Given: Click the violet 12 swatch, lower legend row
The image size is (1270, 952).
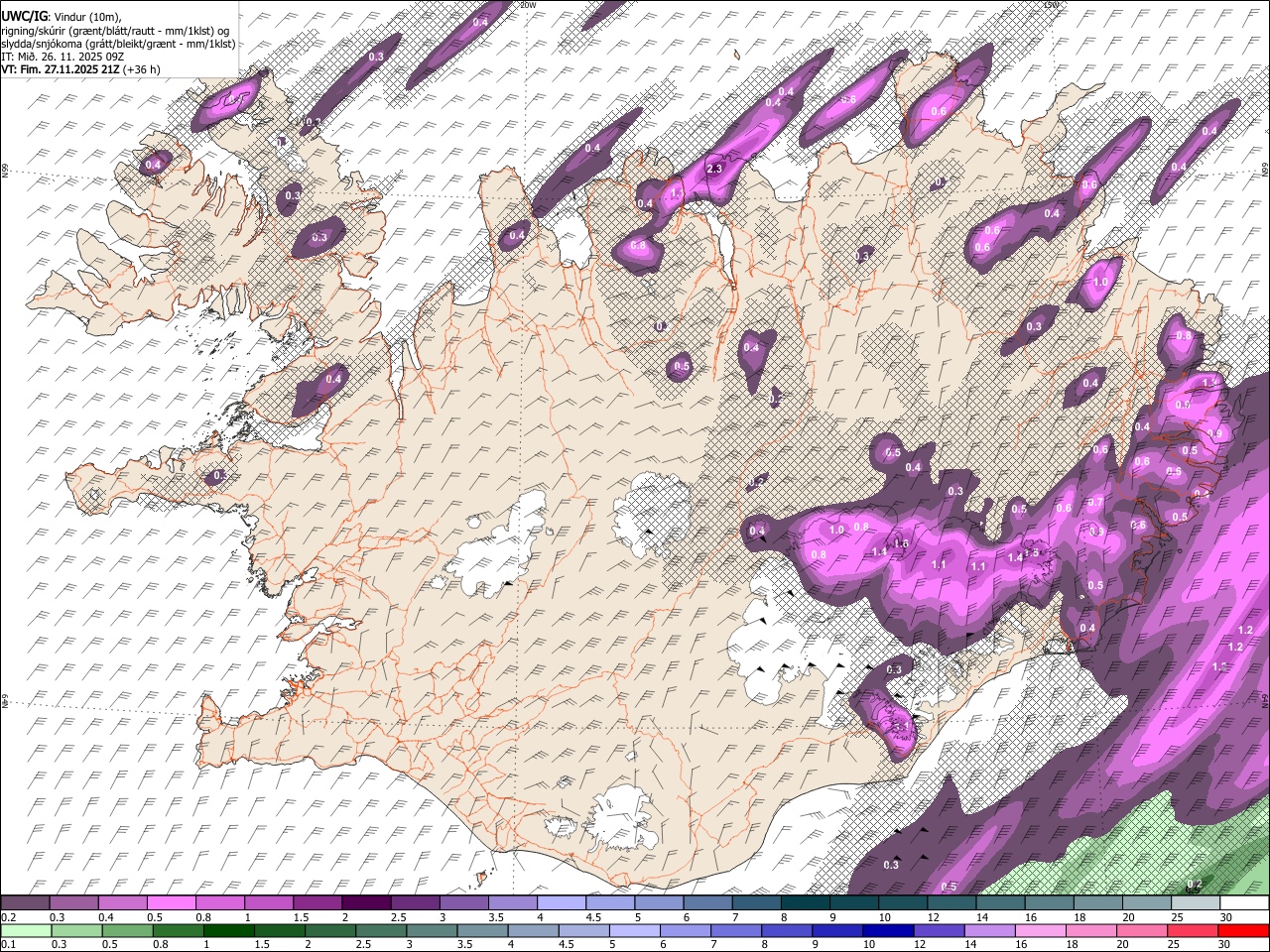Looking at the screenshot, I should 938,931.
